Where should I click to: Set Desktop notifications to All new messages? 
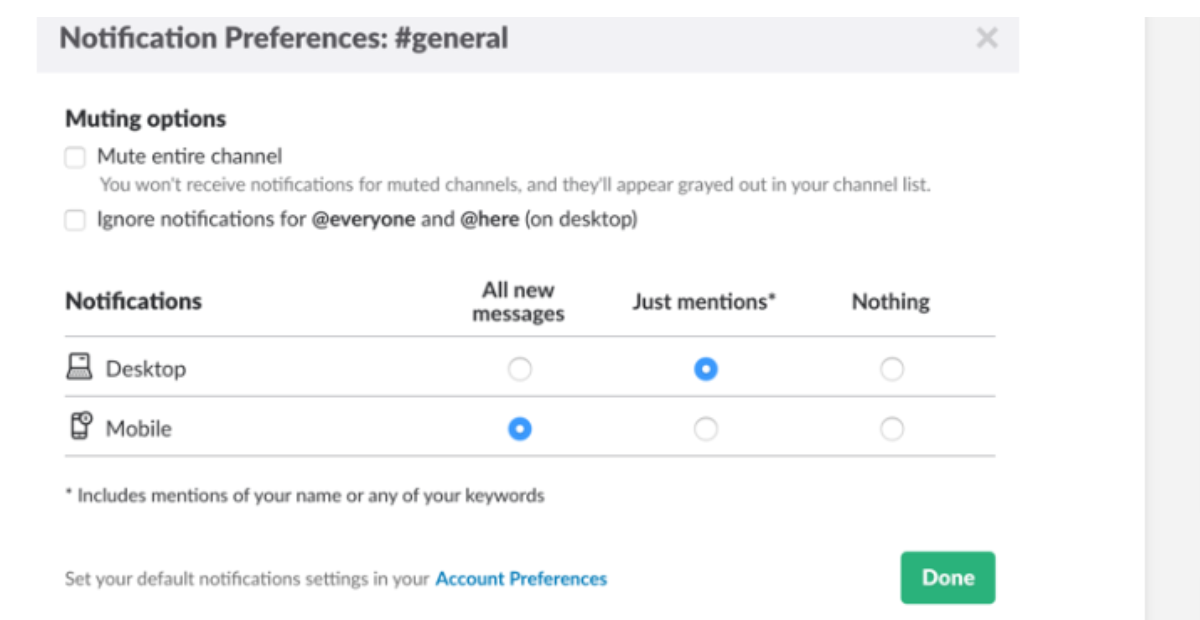(x=519, y=368)
